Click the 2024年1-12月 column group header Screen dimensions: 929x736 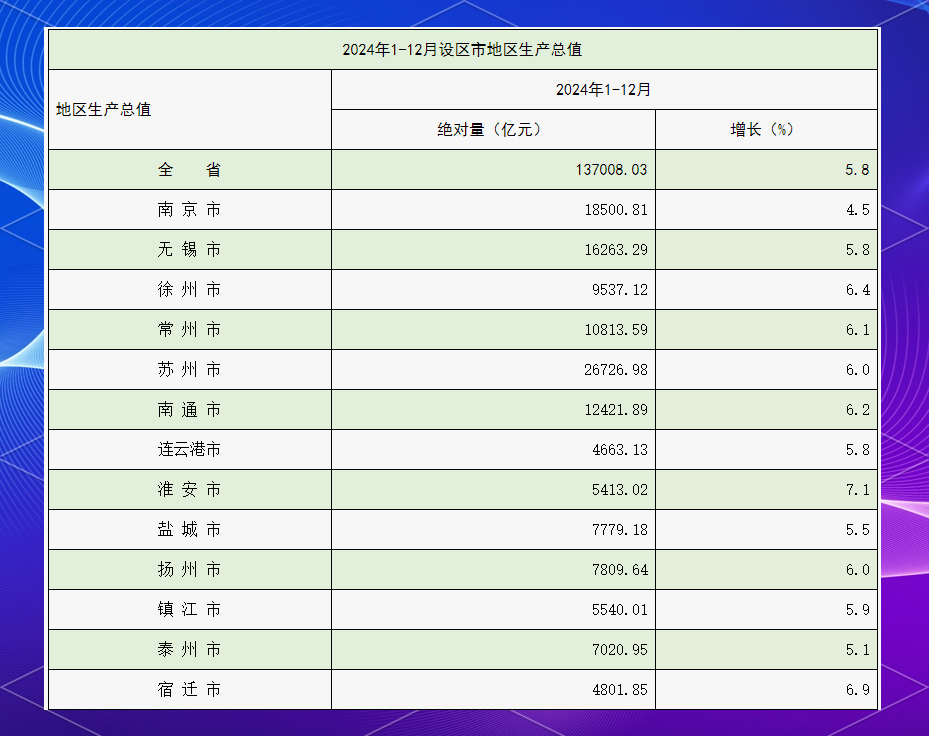tap(603, 89)
